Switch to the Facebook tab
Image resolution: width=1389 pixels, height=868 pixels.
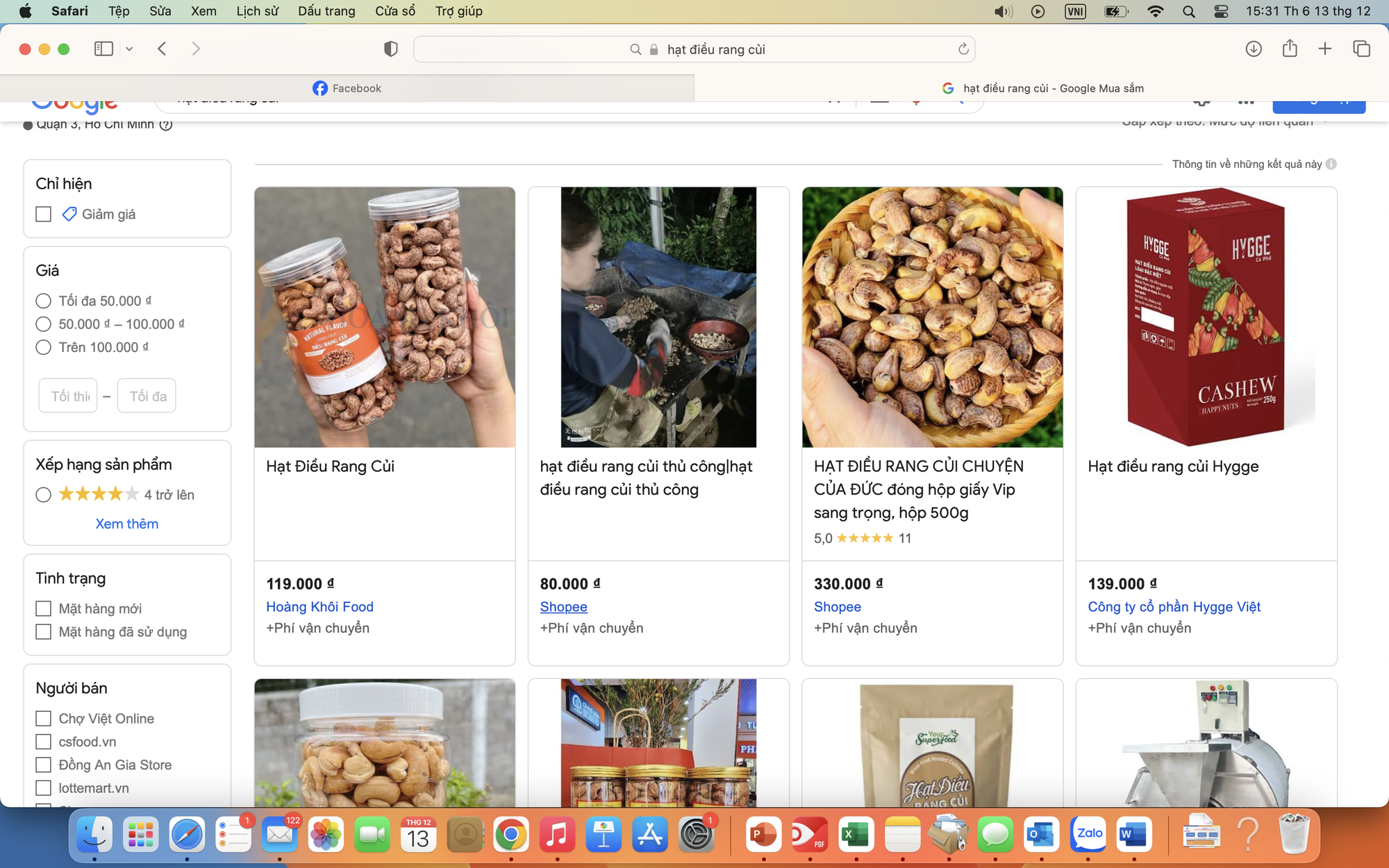pos(347,88)
